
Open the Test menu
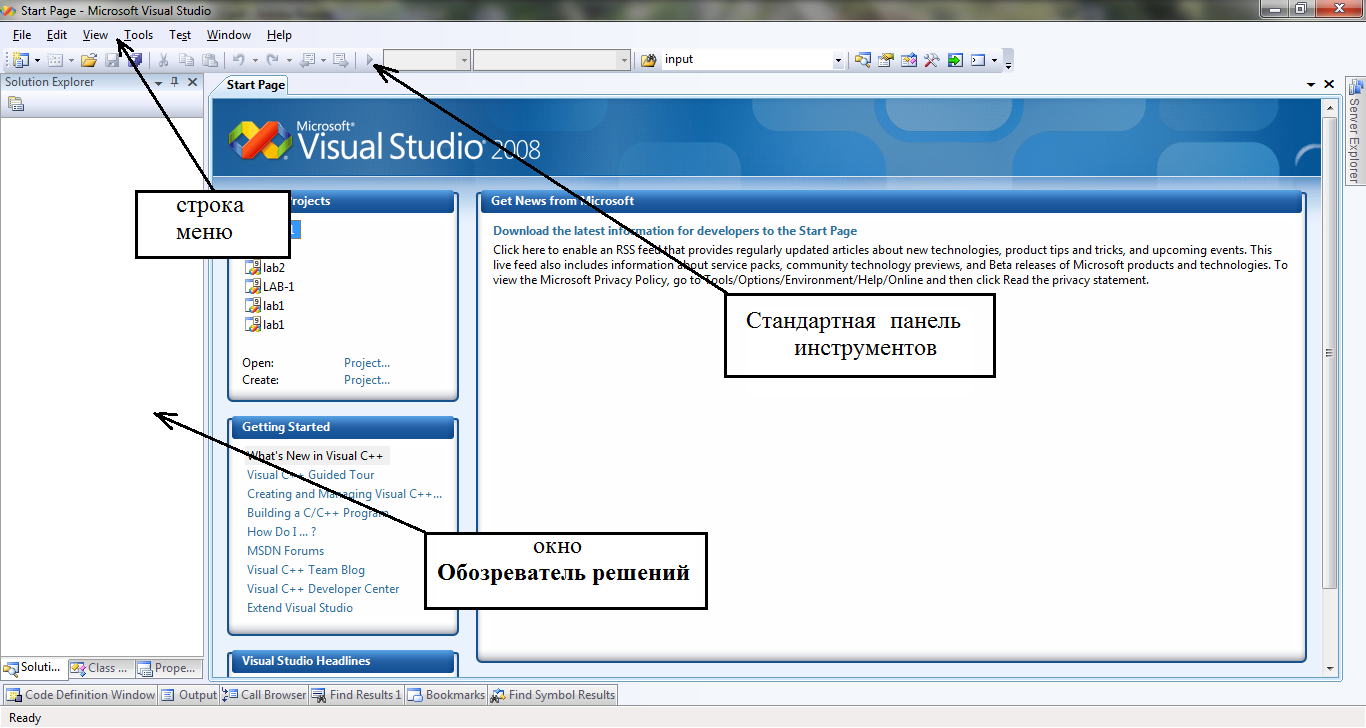point(180,35)
